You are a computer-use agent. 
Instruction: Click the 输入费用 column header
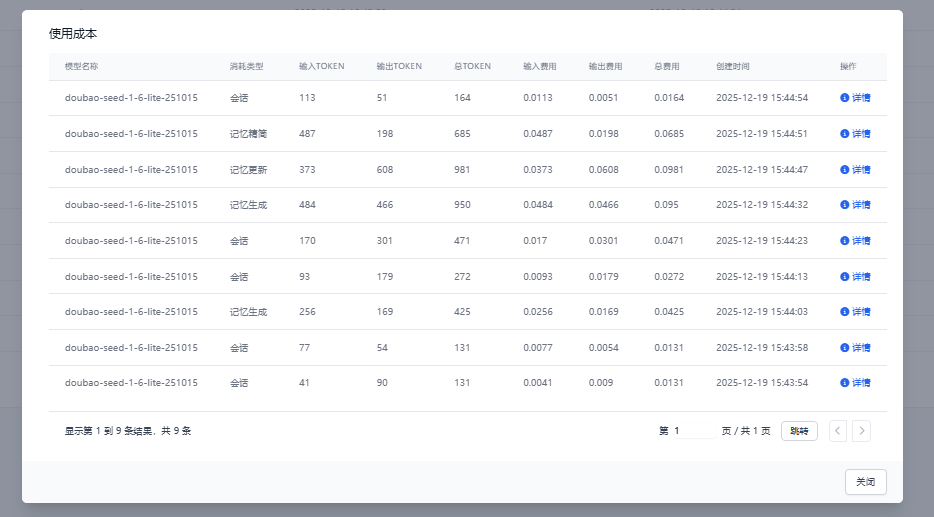540,66
